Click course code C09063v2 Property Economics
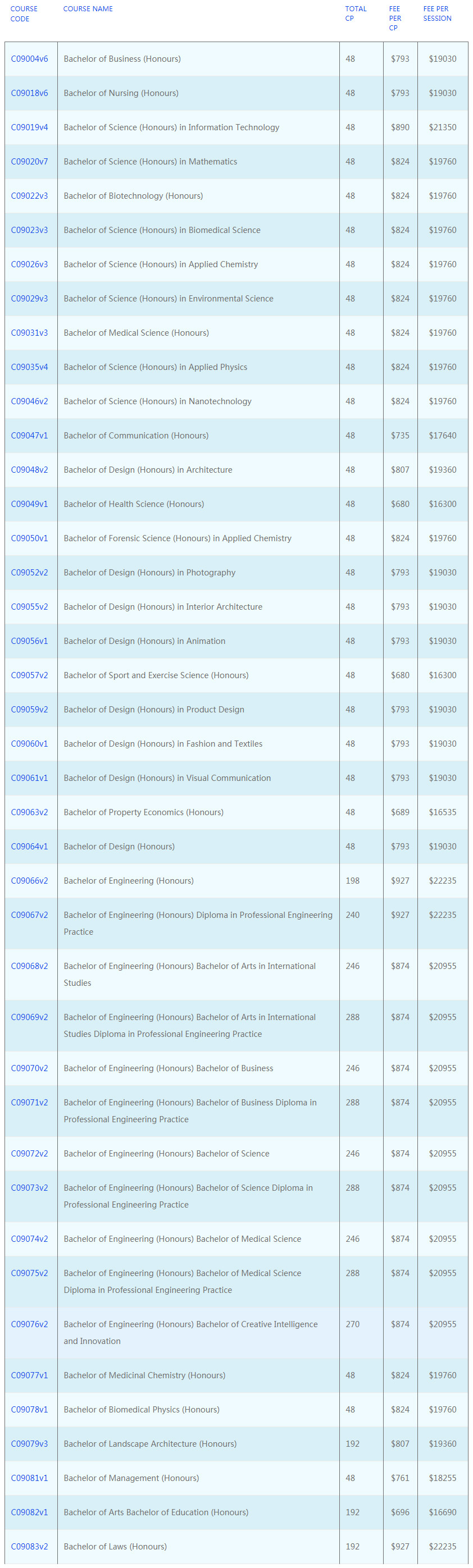Viewport: 473px width, 1568px height. [x=29, y=812]
